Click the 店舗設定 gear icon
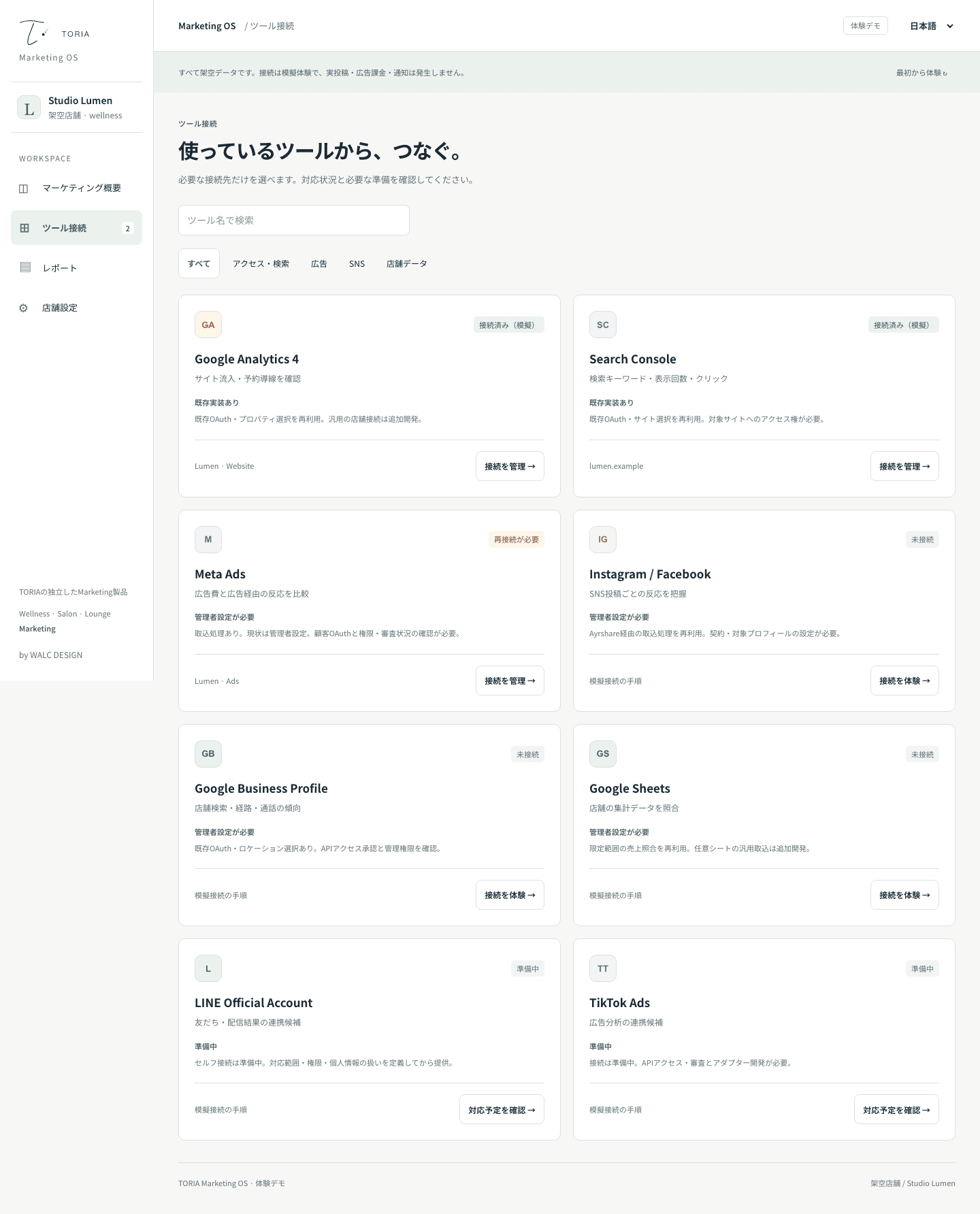The width and height of the screenshot is (980, 1214). [x=24, y=308]
